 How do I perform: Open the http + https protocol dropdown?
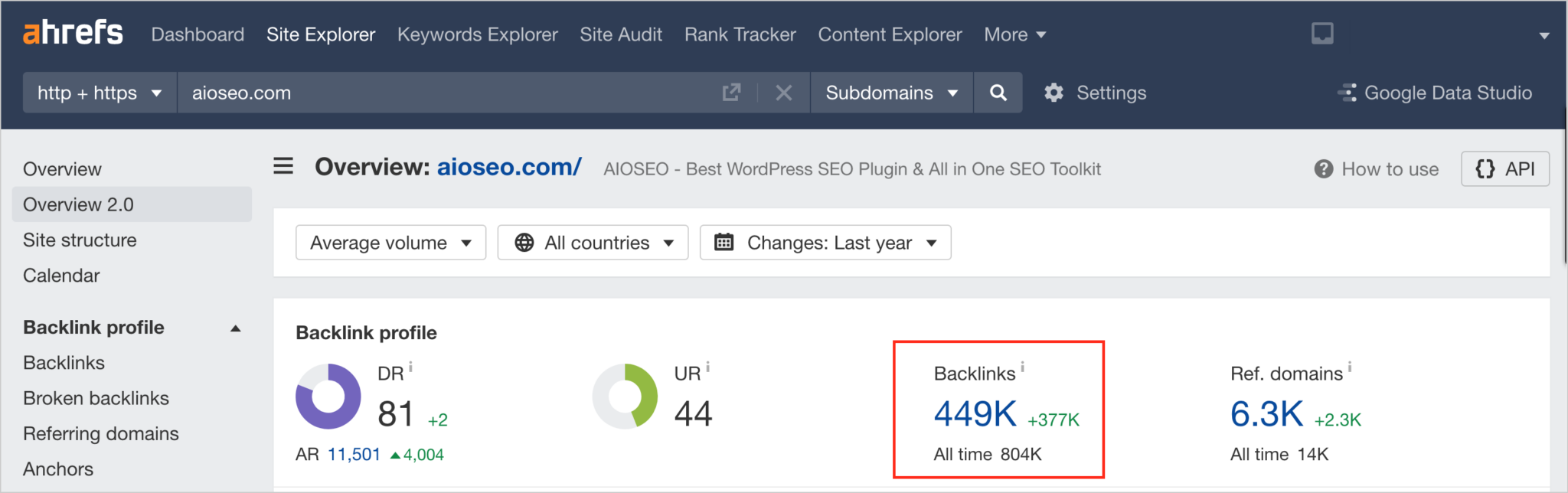(100, 93)
